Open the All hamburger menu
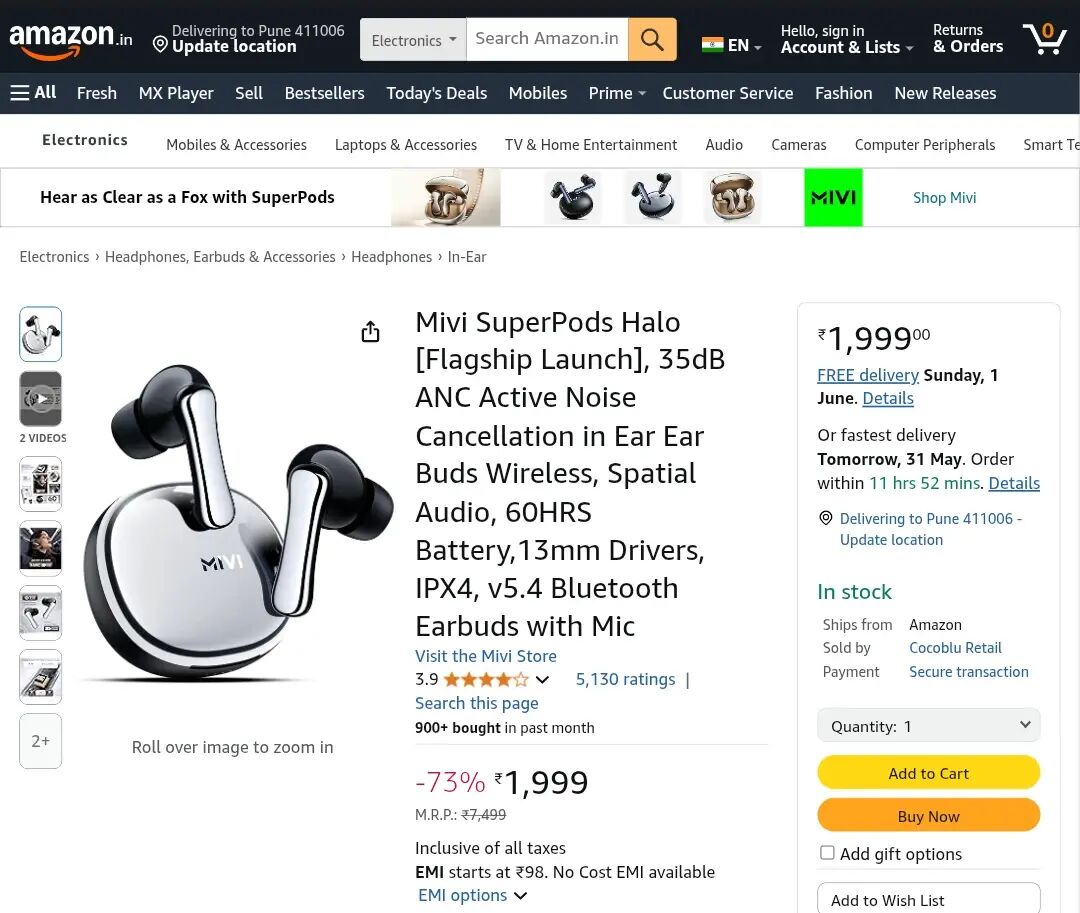Screen dimensions: 1080x913 point(33,93)
